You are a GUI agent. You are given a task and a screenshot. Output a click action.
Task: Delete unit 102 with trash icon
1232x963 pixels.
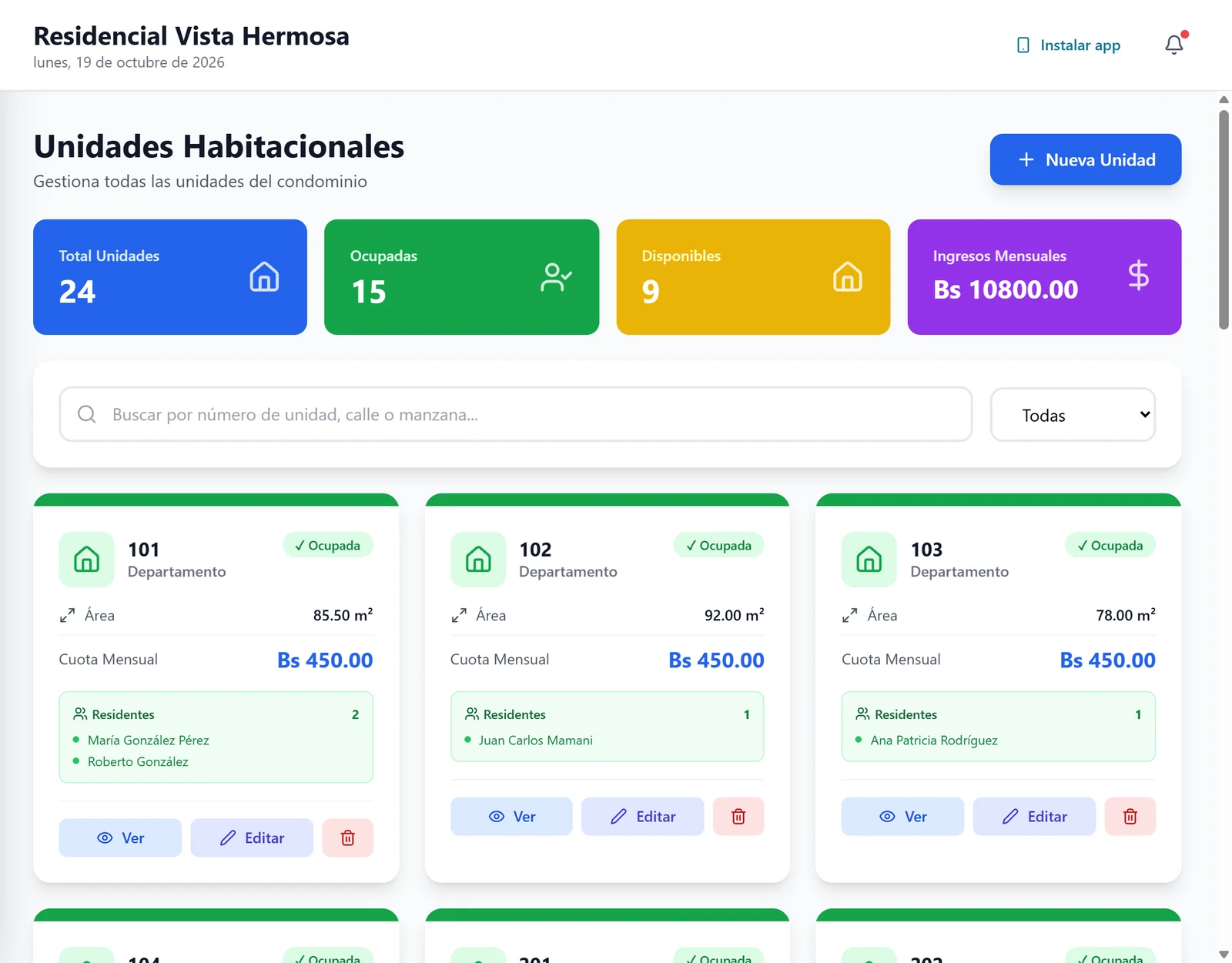pos(738,816)
